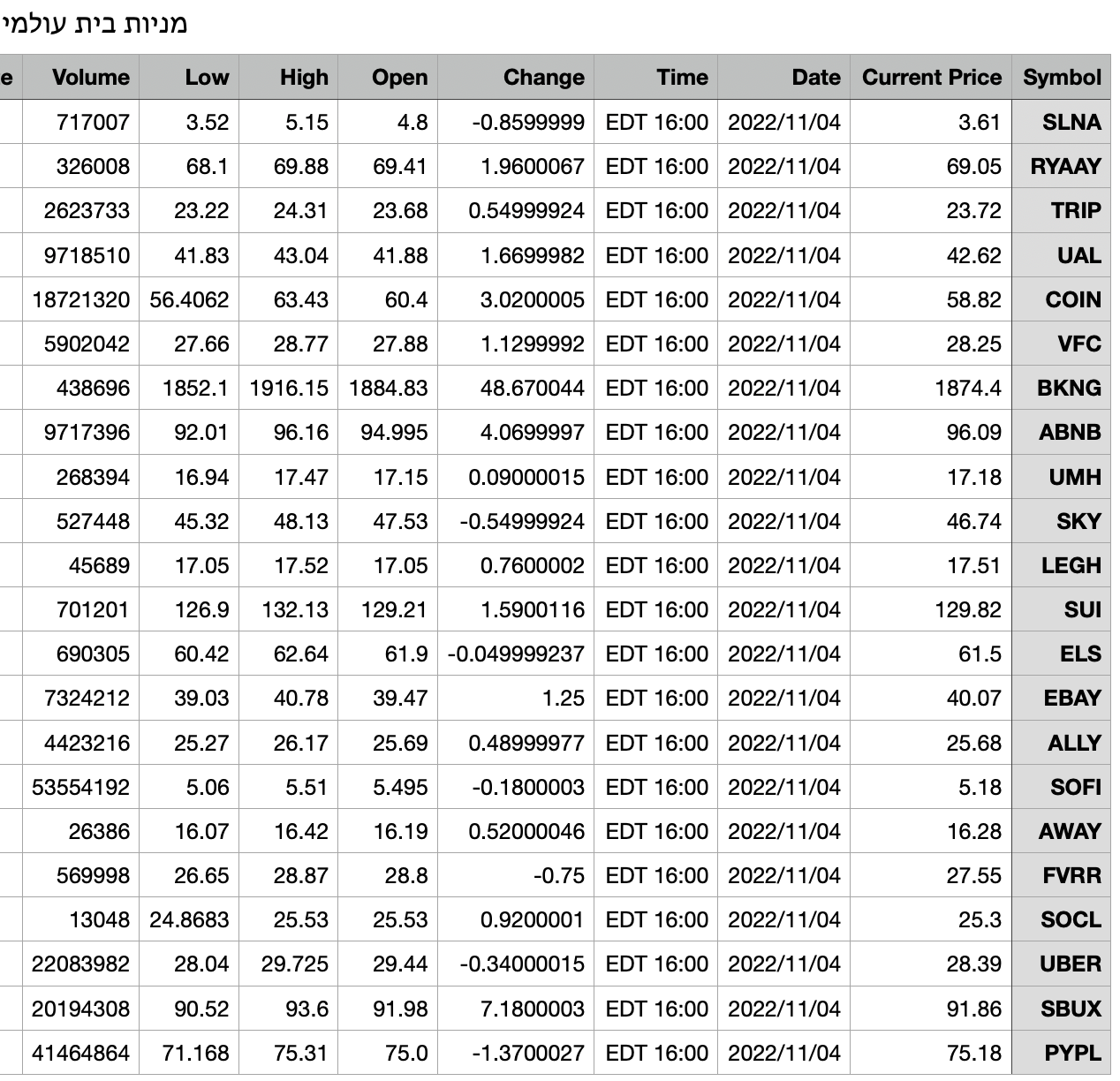This screenshot has width=1120, height=1081.
Task: Select the change value 7.1800003
Action: (x=516, y=1009)
